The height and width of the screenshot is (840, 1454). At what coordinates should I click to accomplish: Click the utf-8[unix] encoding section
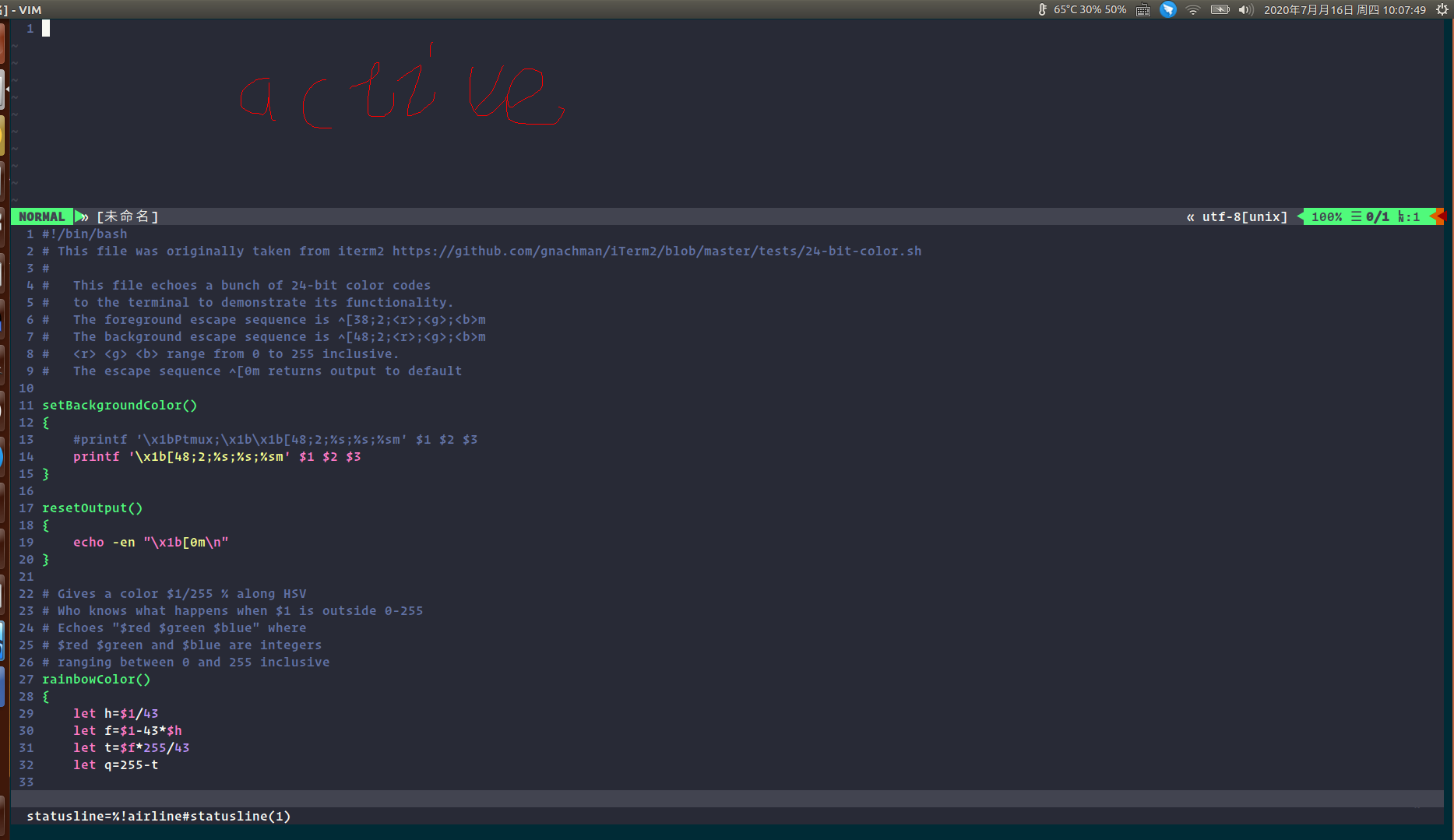coord(1244,216)
